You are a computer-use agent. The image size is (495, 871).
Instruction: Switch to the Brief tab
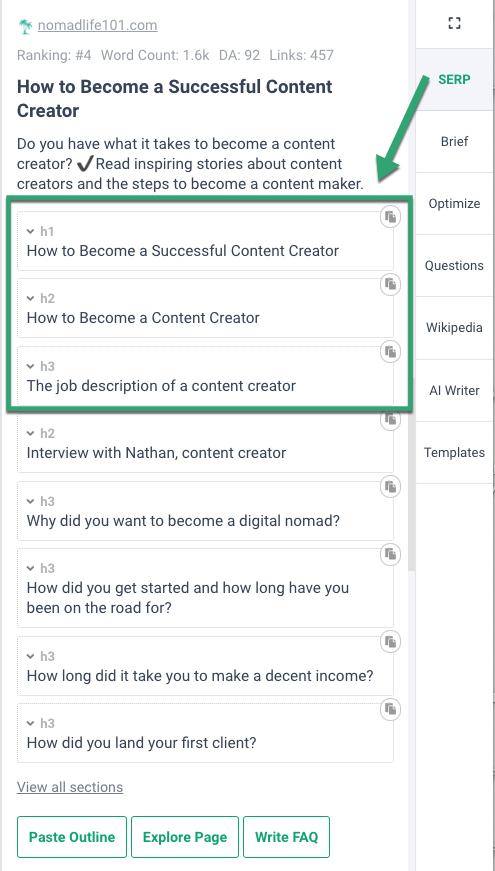454,142
